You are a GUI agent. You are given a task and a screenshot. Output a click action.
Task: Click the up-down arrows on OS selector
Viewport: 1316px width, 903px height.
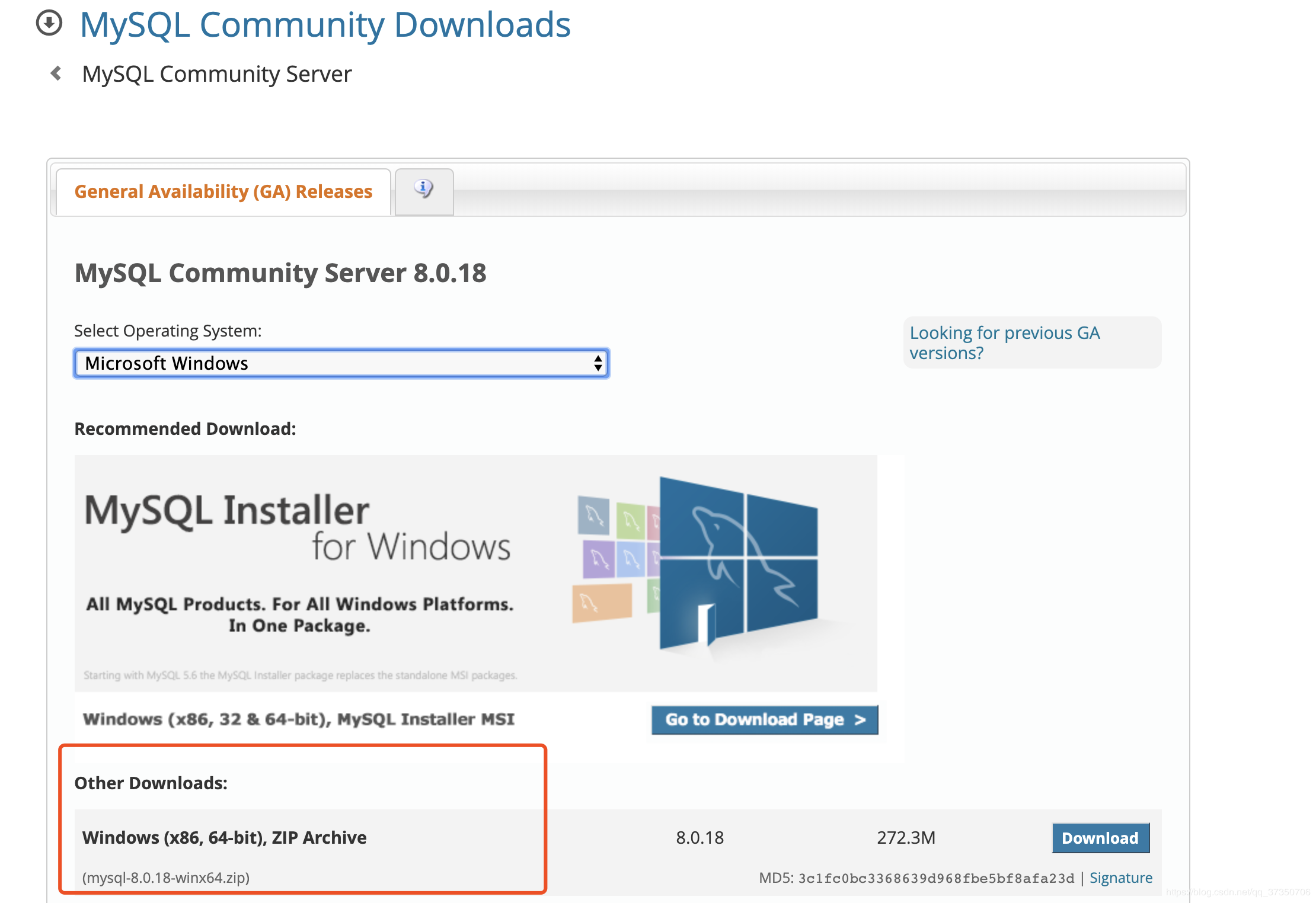[x=598, y=363]
